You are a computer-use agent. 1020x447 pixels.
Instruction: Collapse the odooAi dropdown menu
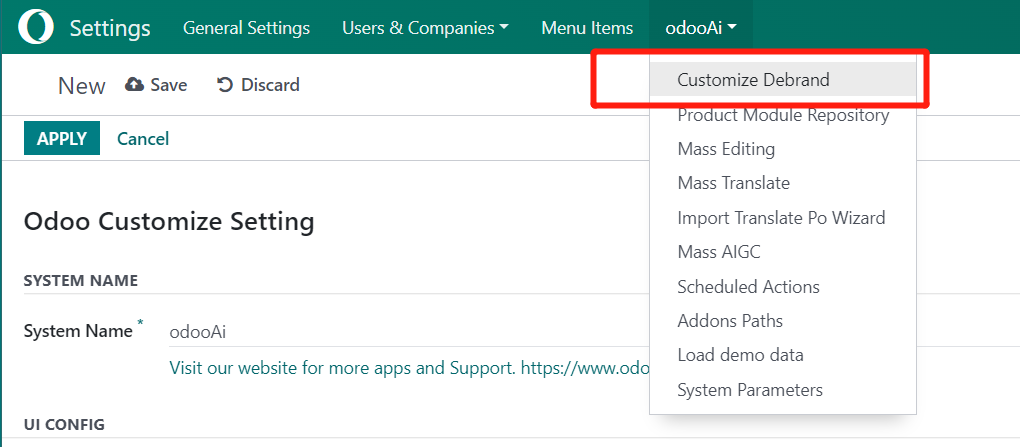700,27
